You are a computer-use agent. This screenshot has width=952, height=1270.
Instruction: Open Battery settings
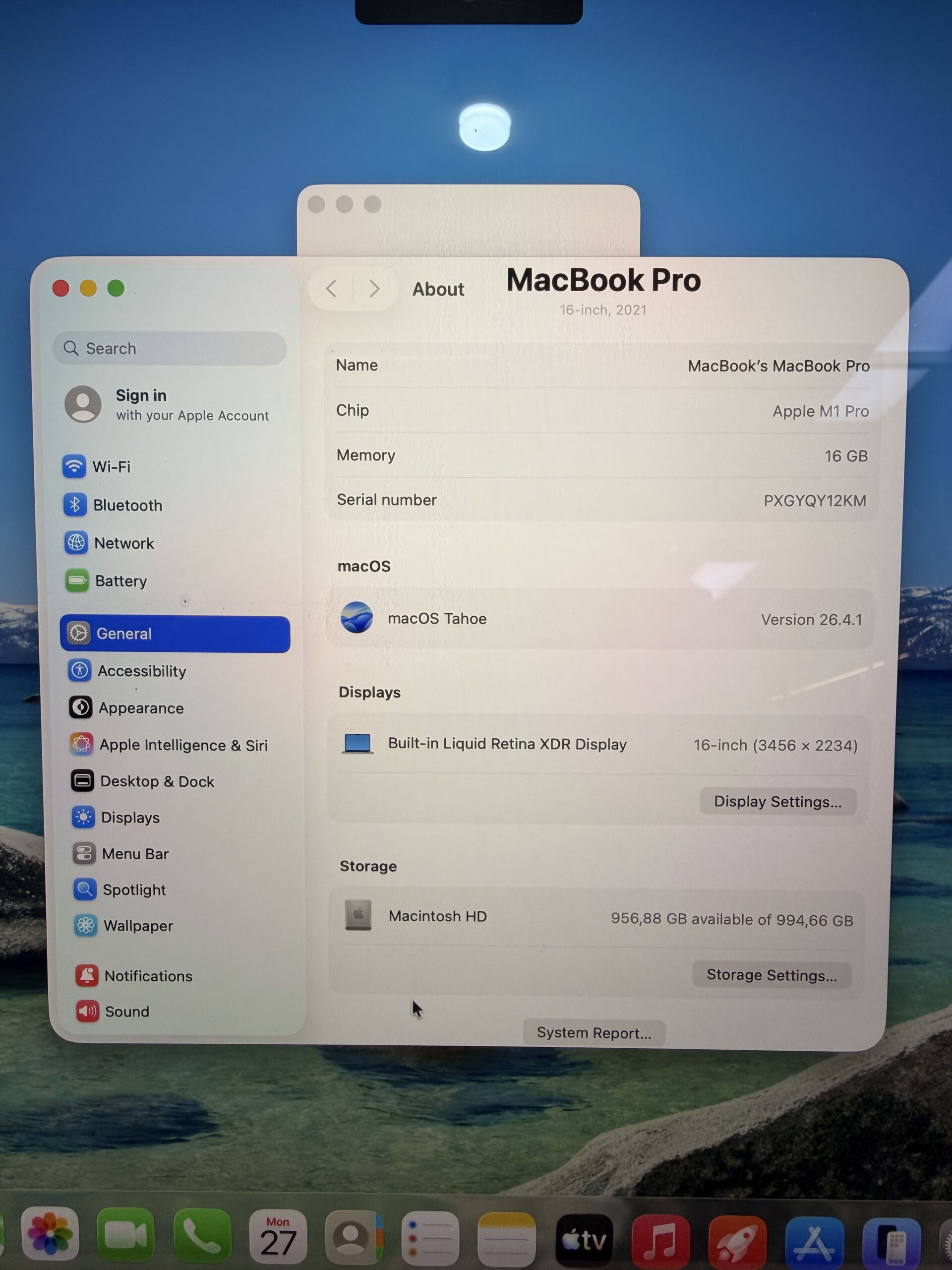click(107, 580)
